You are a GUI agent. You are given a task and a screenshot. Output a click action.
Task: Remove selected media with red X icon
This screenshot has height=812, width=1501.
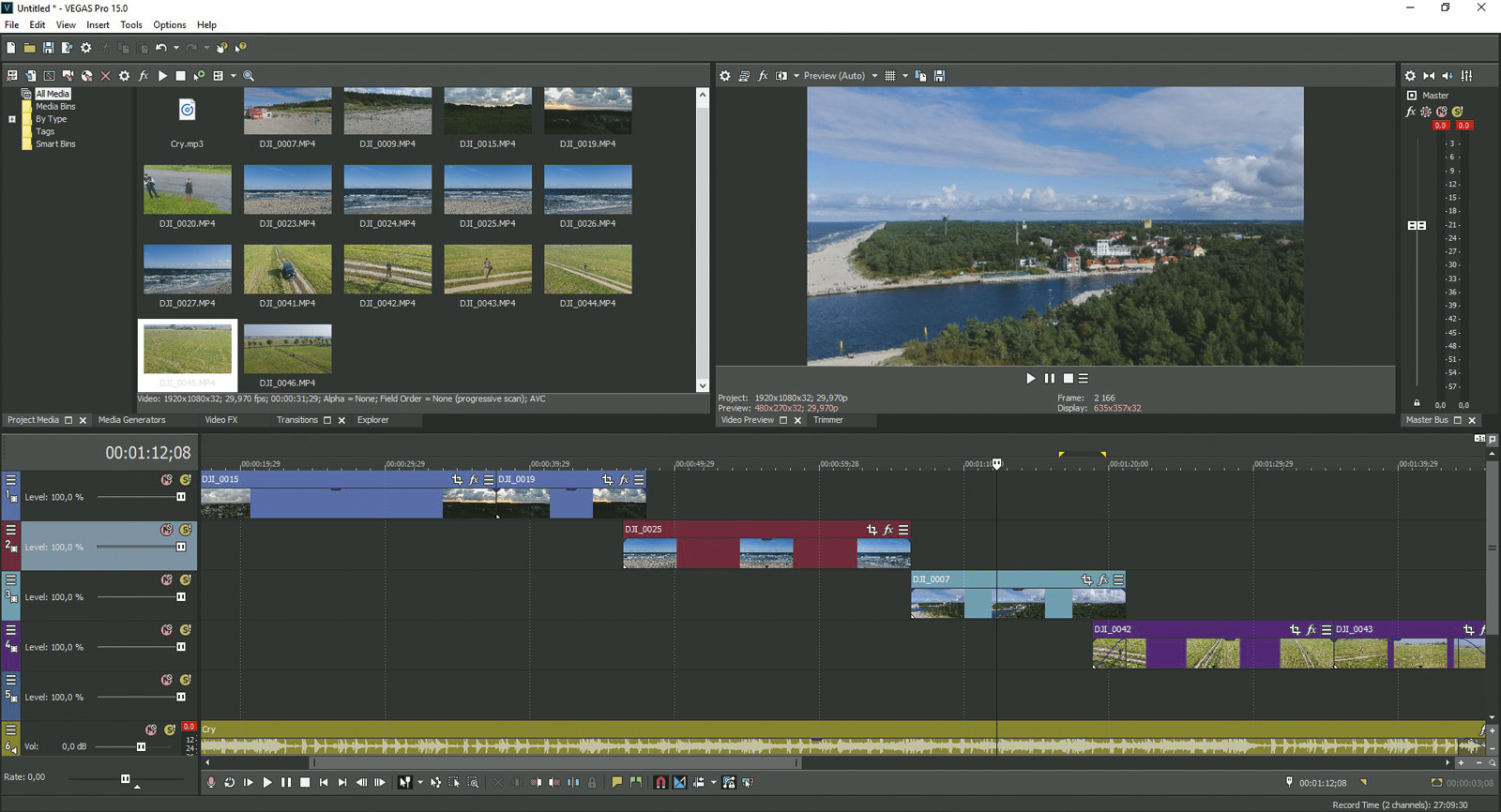click(x=105, y=76)
